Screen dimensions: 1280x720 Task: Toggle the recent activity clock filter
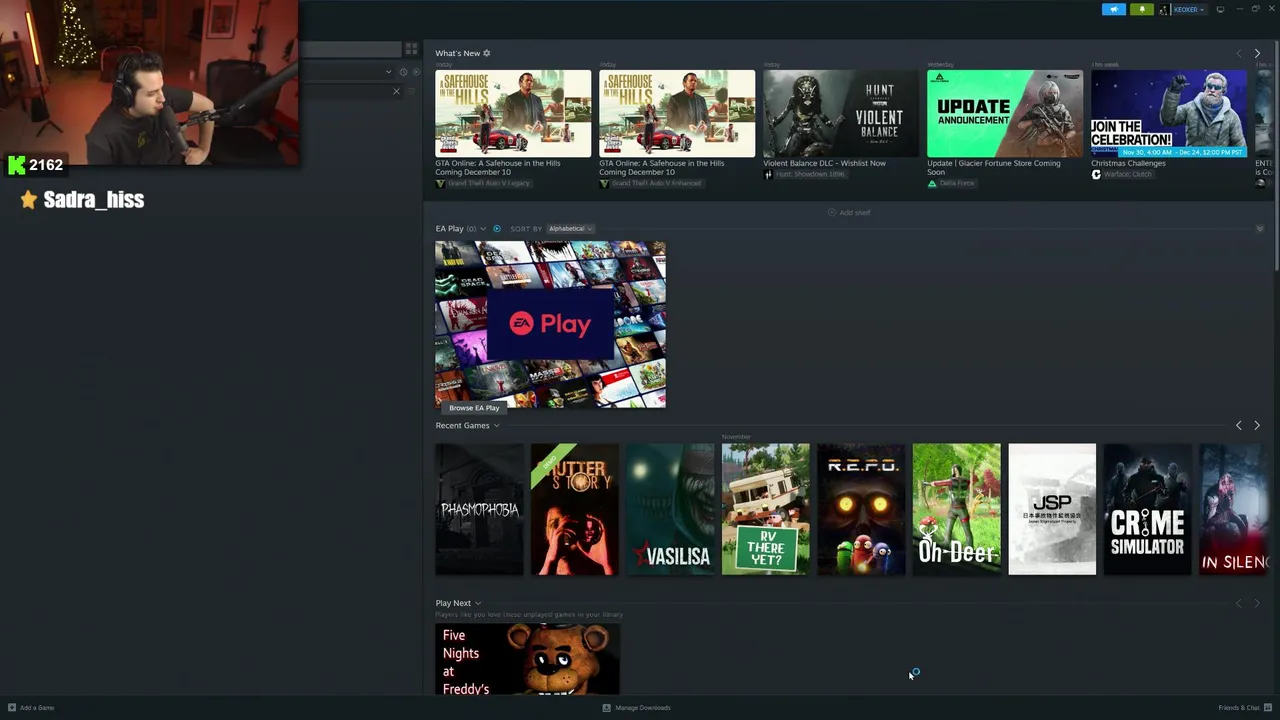403,72
